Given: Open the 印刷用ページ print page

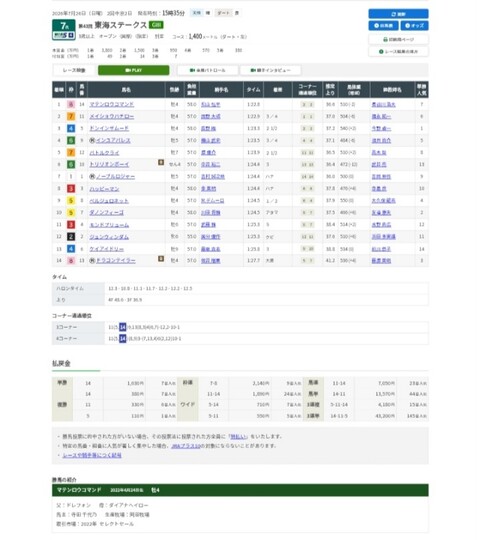Looking at the screenshot, I should tap(398, 39).
